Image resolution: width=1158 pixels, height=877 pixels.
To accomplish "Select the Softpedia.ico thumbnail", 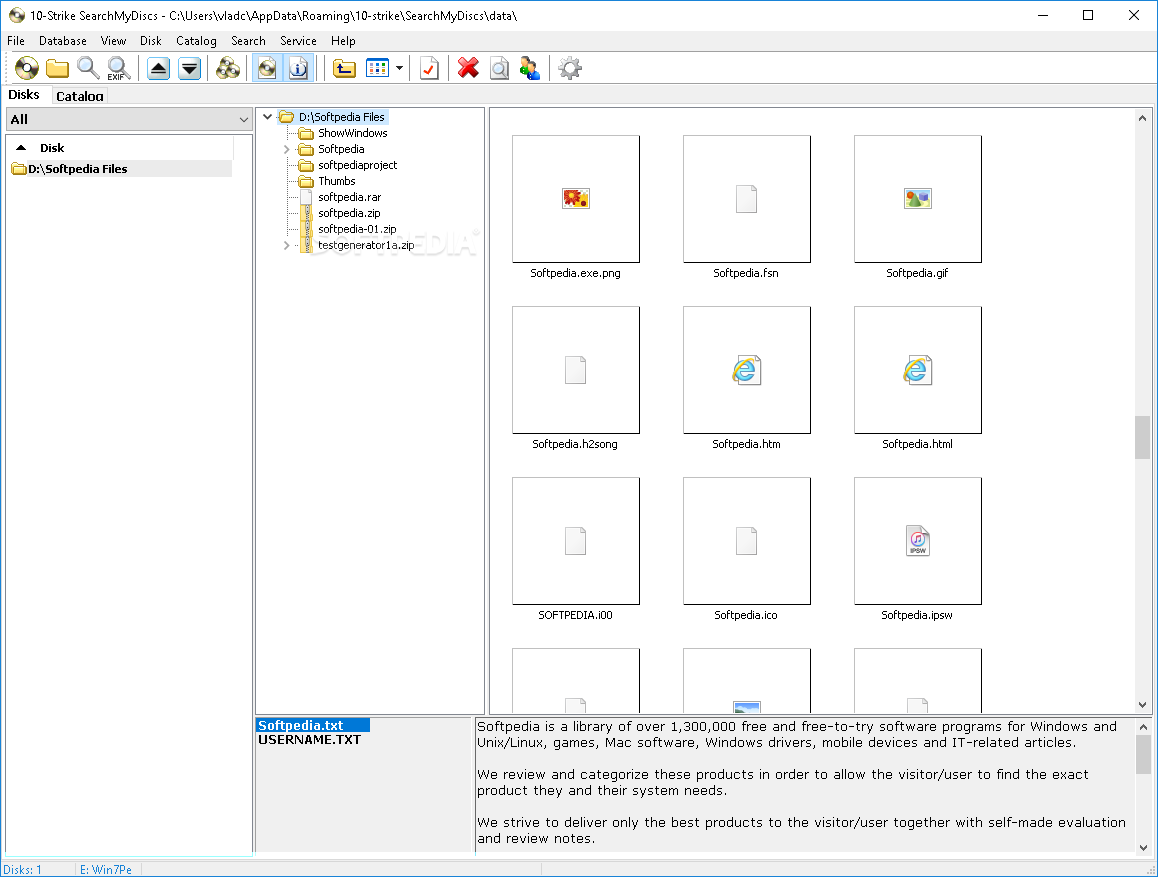I will coord(747,541).
